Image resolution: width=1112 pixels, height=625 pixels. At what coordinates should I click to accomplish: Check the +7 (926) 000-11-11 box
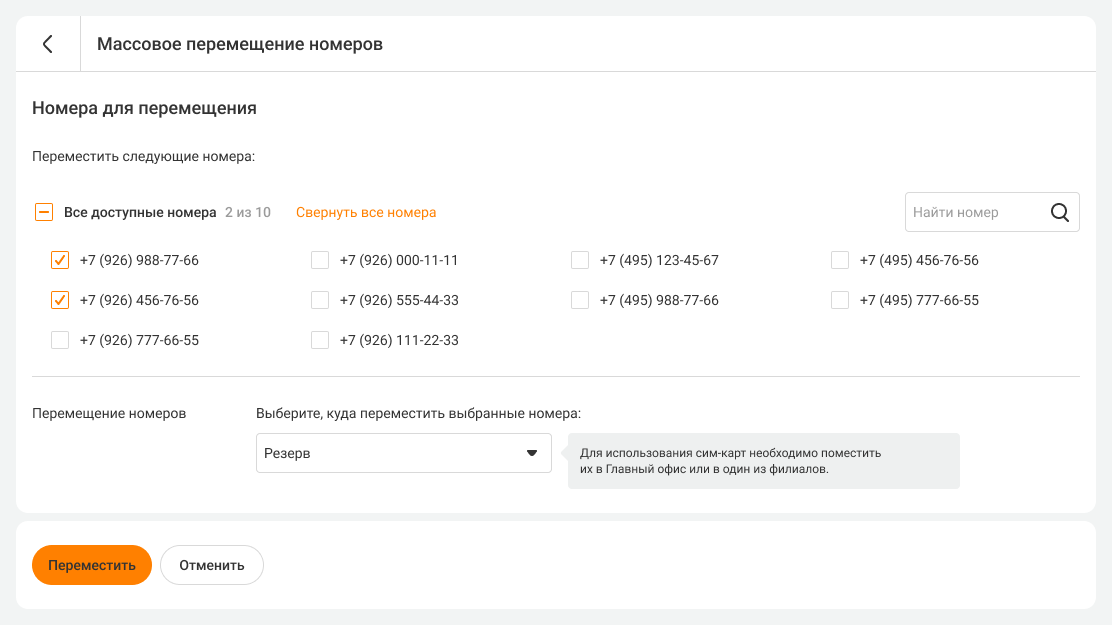coord(320,260)
